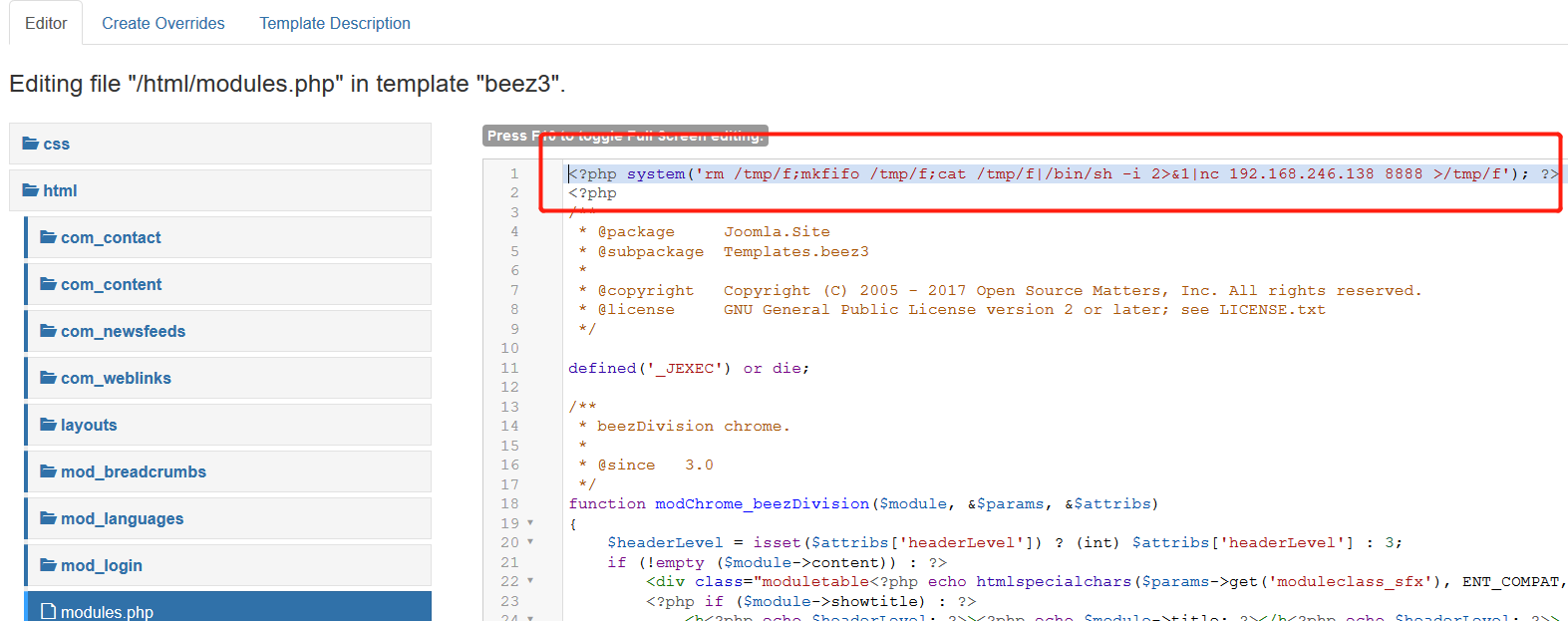This screenshot has width=1568, height=621.
Task: Click the if (!empty($module->content)) line
Action: point(777,563)
